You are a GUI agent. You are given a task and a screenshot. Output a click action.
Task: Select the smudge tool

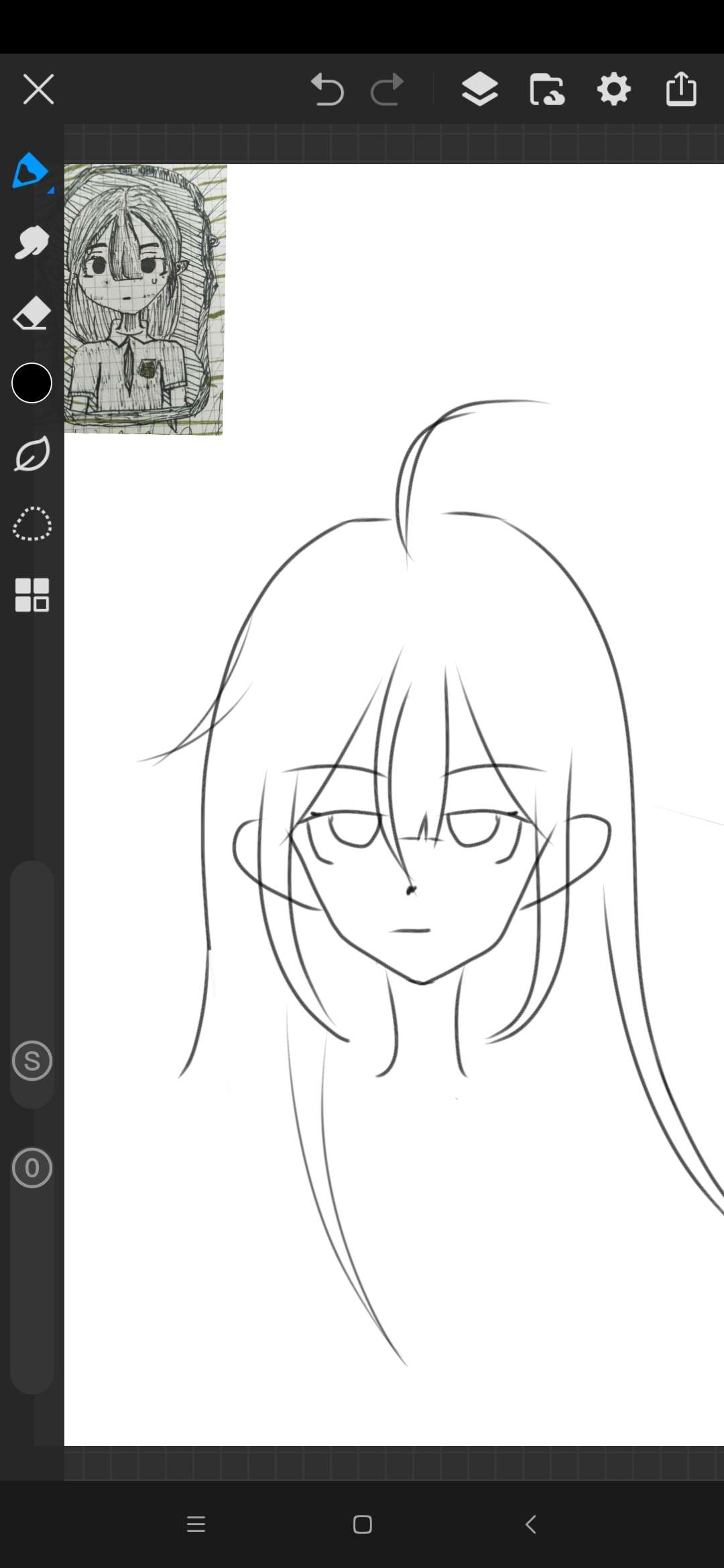32,243
